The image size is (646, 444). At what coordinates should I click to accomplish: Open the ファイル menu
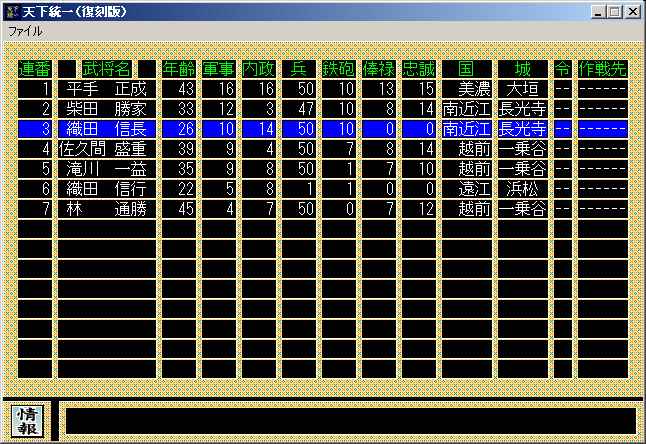(x=25, y=31)
